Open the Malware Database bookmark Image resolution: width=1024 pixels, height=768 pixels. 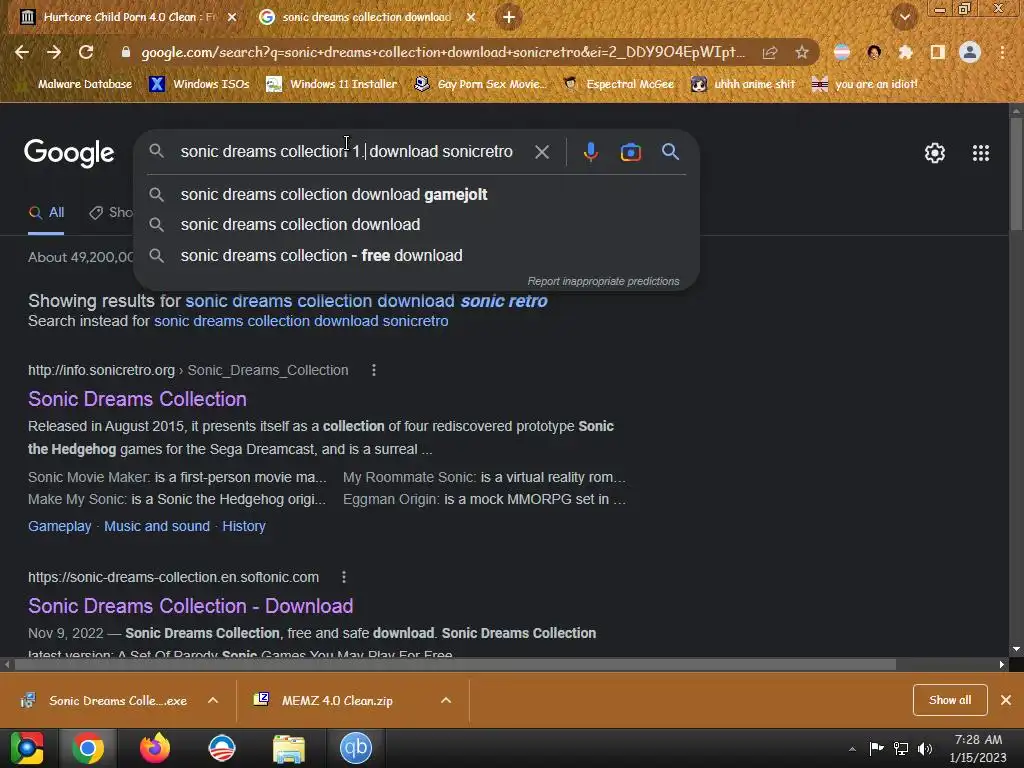(75, 84)
